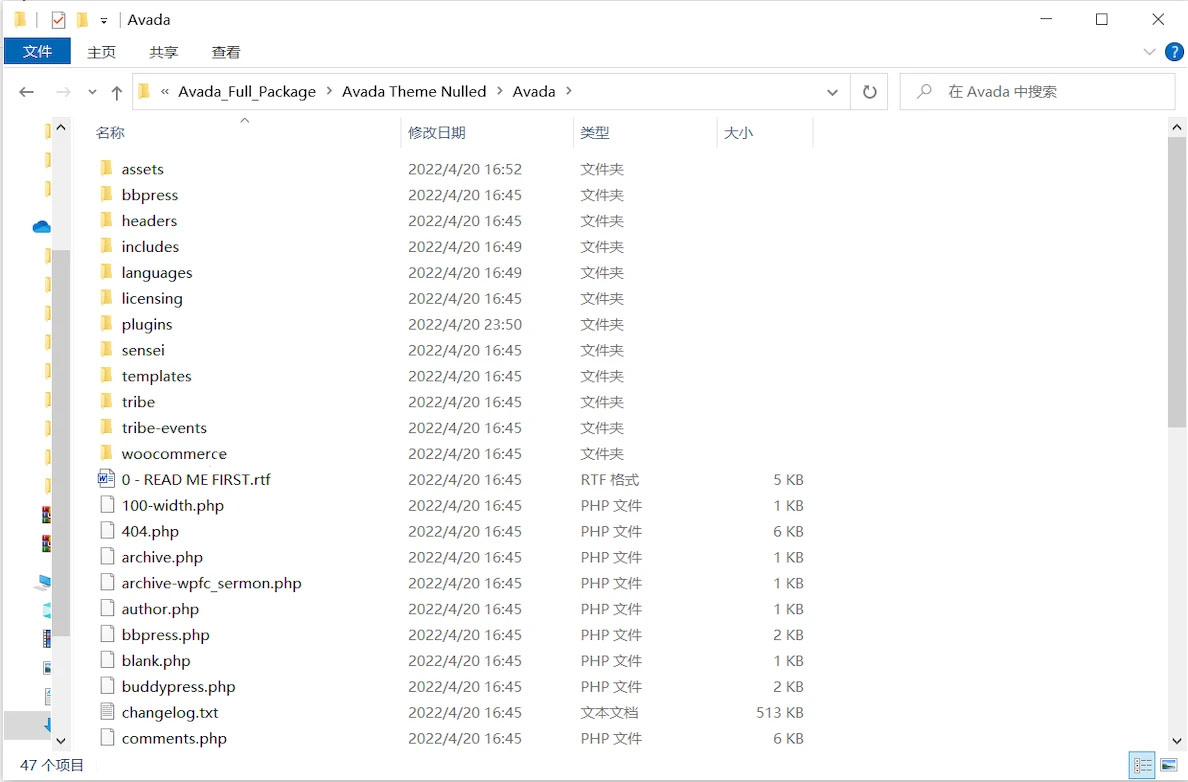
Task: Select the assets folder icon
Action: coord(107,168)
